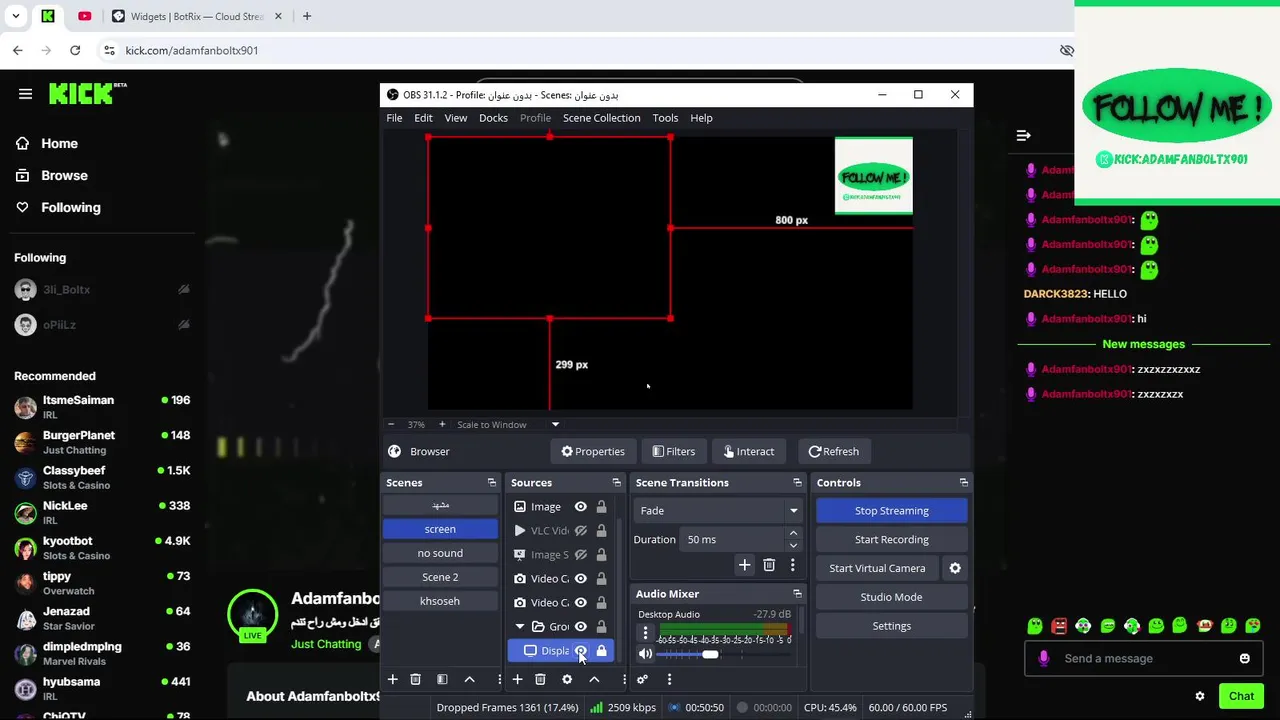Open Kick hamburger menu

point(25,94)
